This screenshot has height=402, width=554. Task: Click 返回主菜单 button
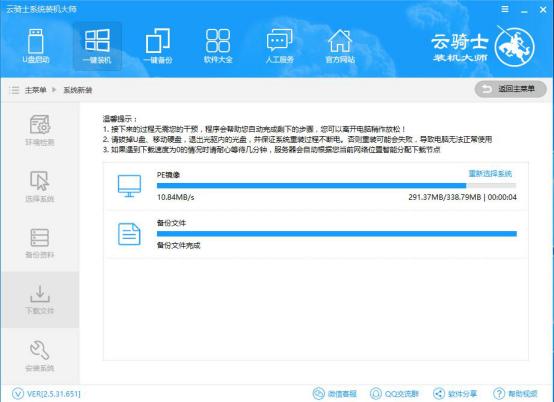click(511, 89)
